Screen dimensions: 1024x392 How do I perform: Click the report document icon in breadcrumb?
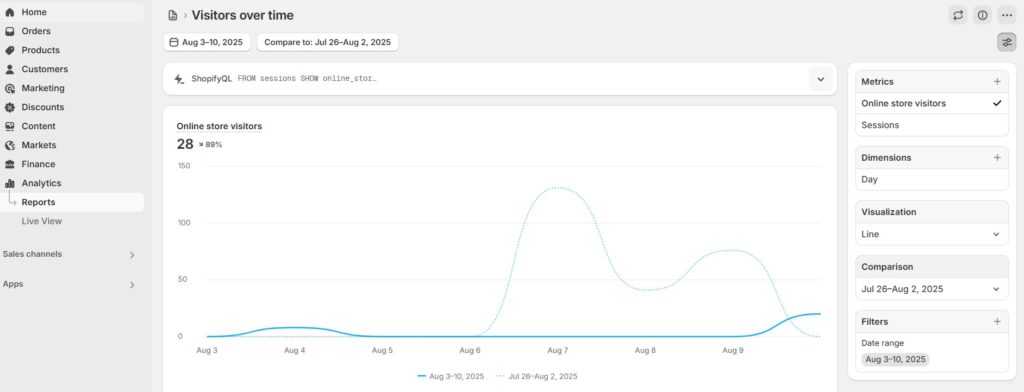pos(172,15)
